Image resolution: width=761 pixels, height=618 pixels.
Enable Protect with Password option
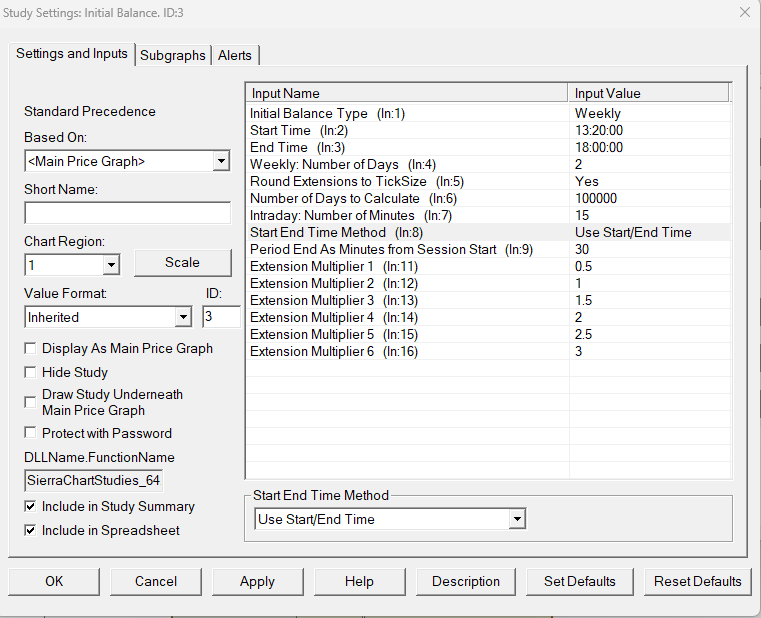(31, 433)
